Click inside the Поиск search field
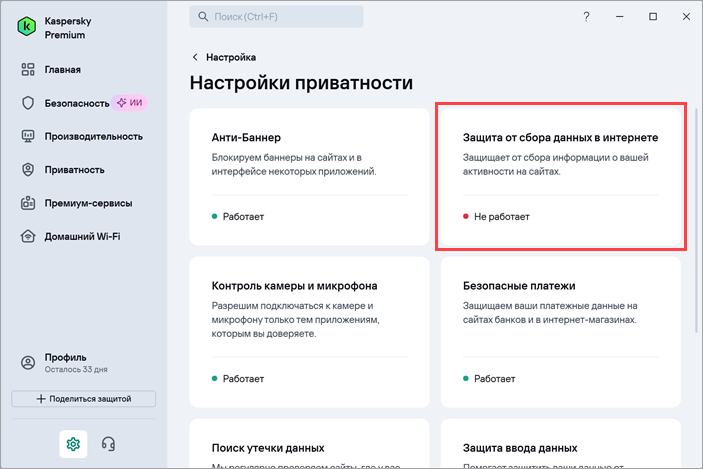703x469 pixels. [x=276, y=17]
